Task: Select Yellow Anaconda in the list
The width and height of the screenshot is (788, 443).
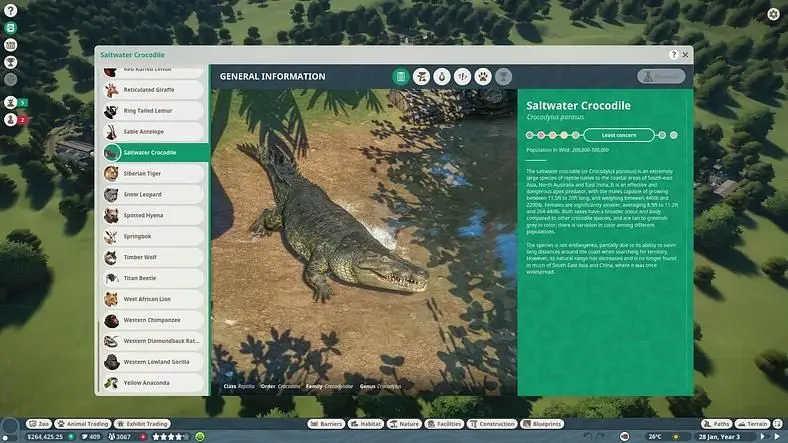Action: 153,383
